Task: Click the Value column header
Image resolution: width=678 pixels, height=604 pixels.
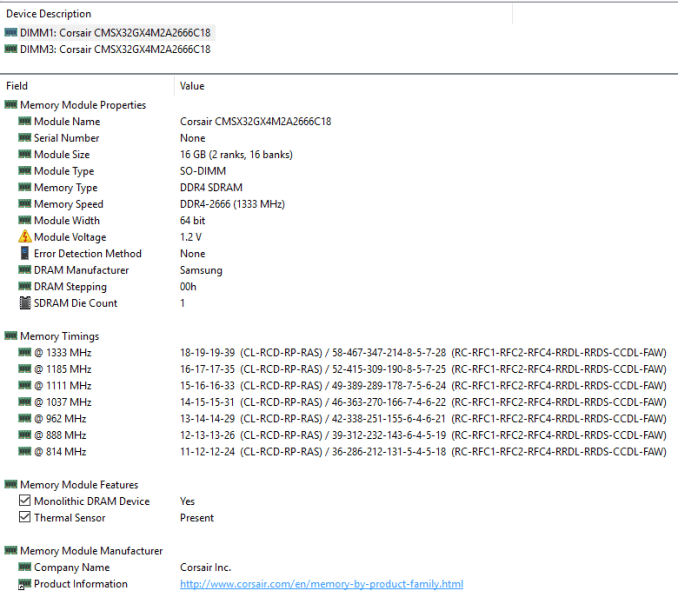Action: (x=192, y=87)
